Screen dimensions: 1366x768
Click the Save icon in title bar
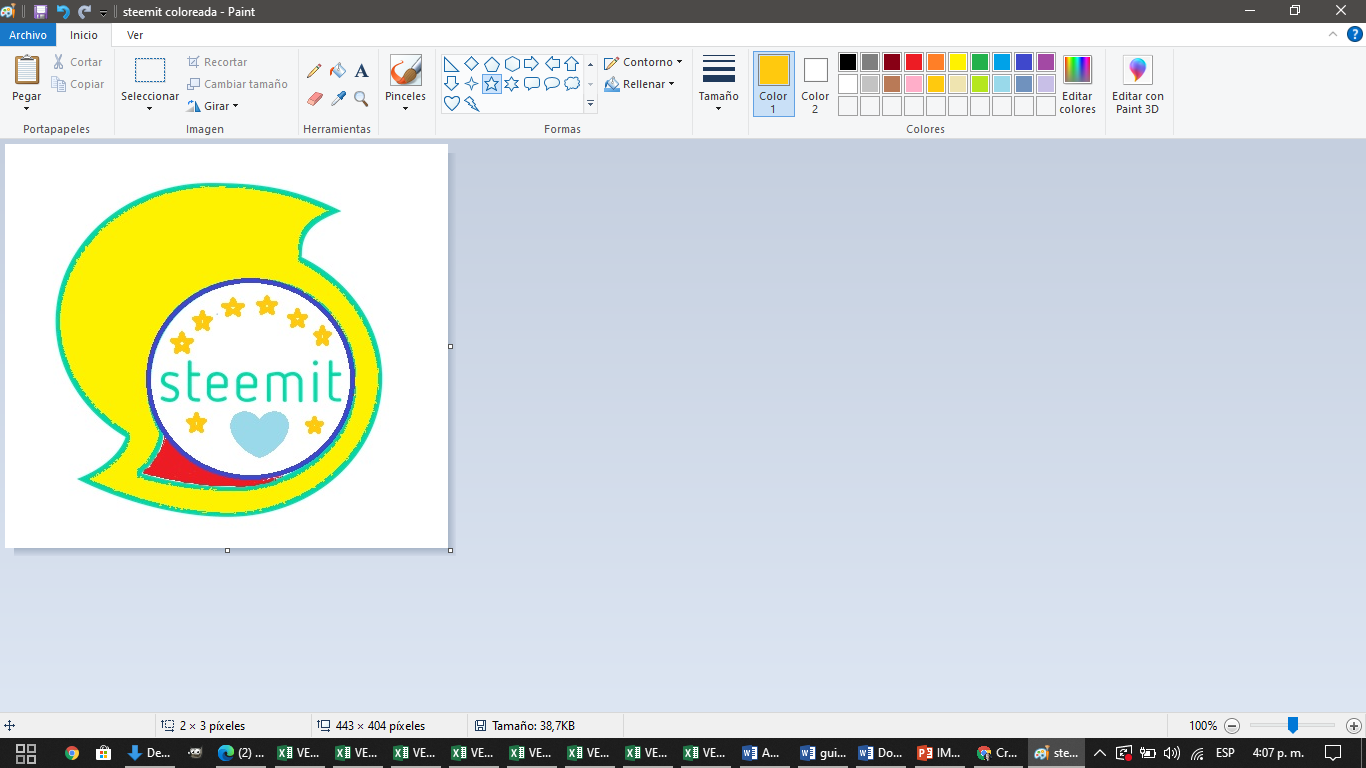[x=40, y=12]
